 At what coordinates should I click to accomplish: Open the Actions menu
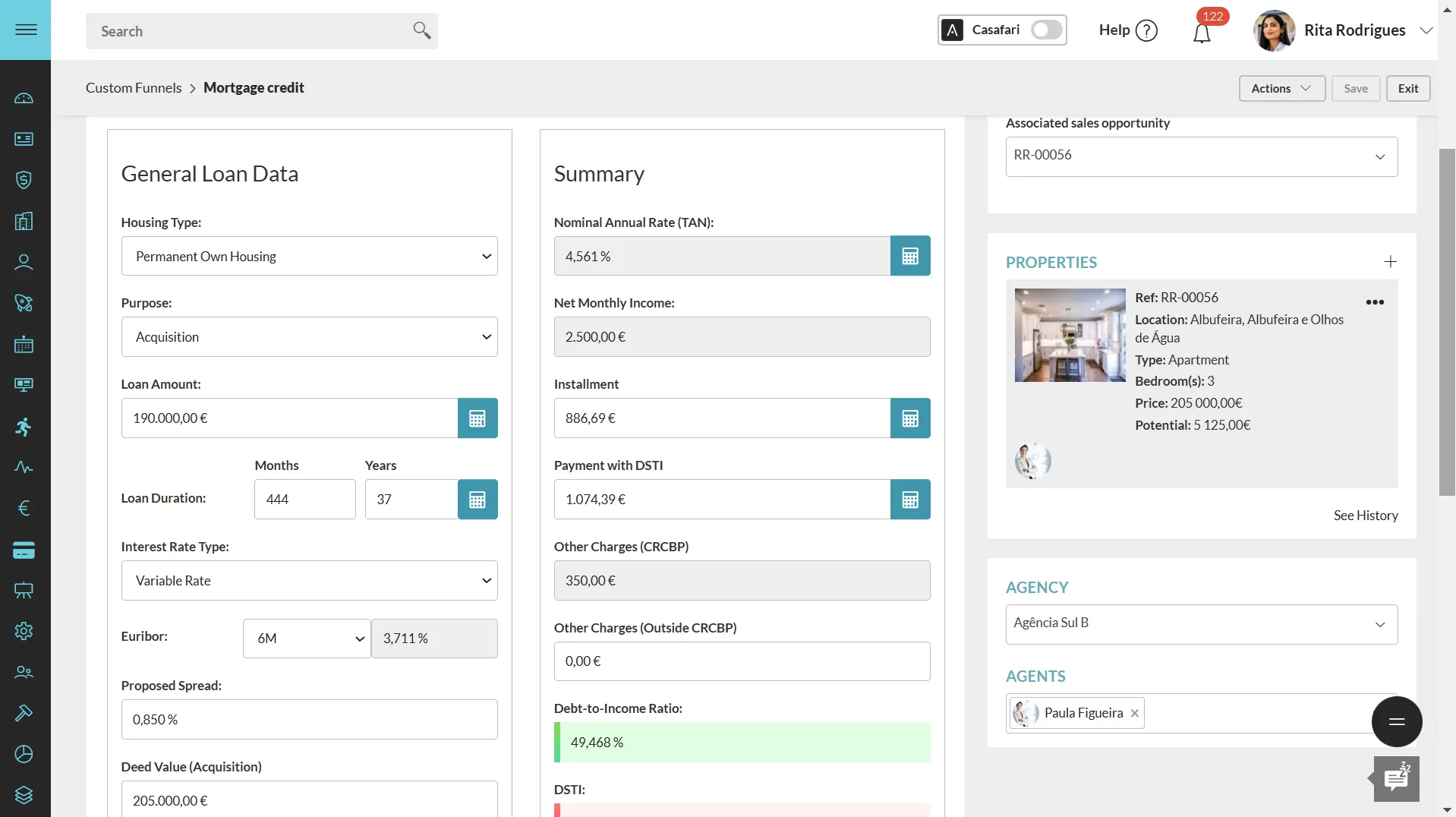click(x=1282, y=89)
